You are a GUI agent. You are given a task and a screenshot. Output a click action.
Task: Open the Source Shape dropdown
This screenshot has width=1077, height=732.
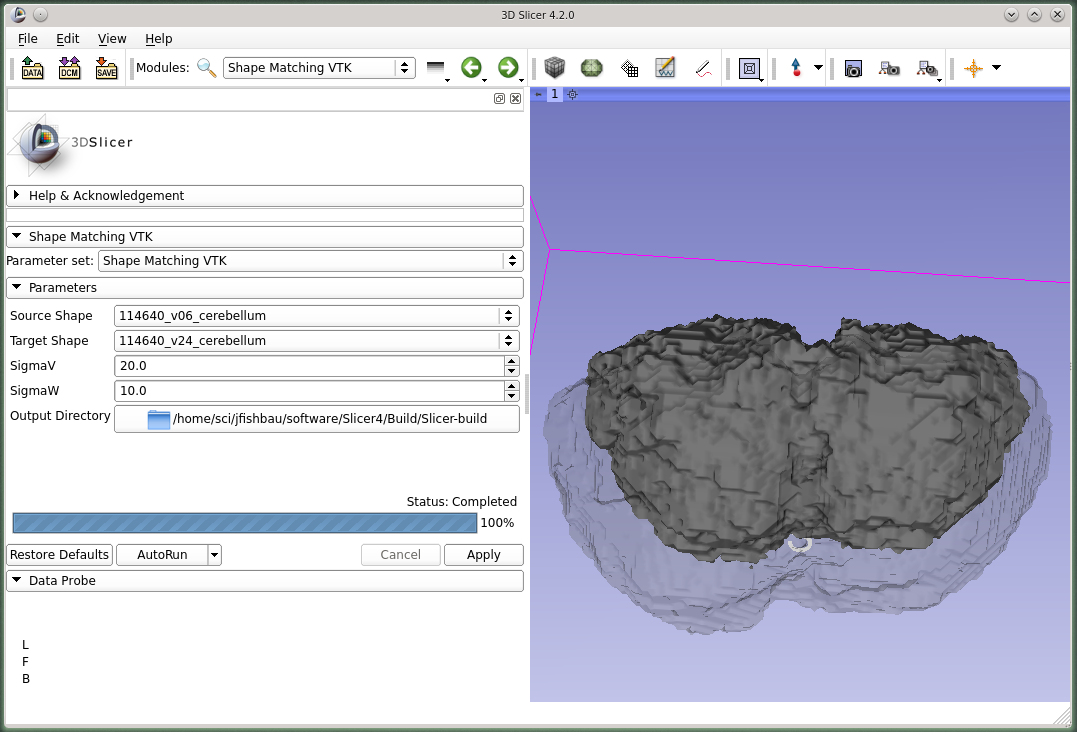click(x=316, y=316)
